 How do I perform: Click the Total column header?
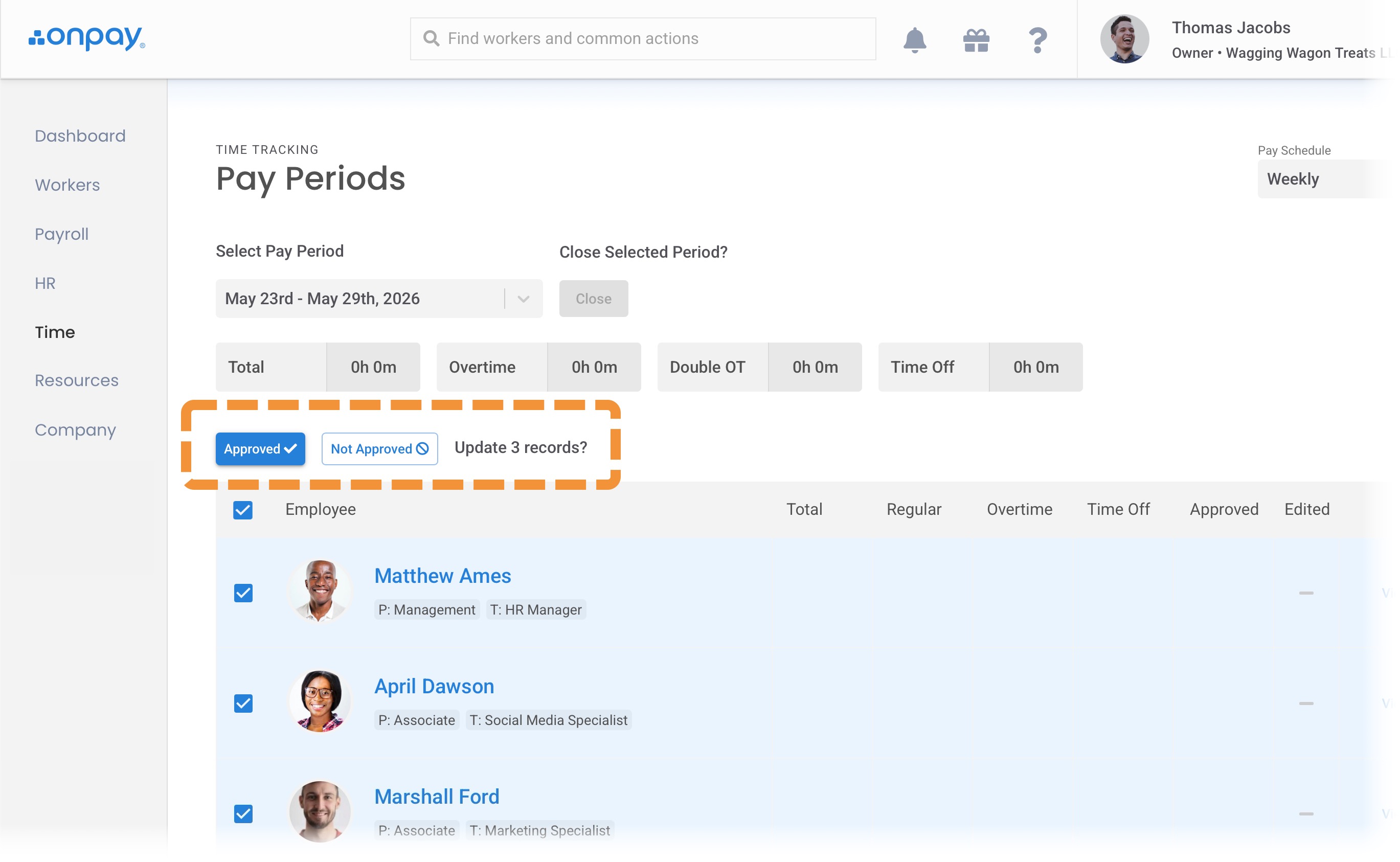804,509
